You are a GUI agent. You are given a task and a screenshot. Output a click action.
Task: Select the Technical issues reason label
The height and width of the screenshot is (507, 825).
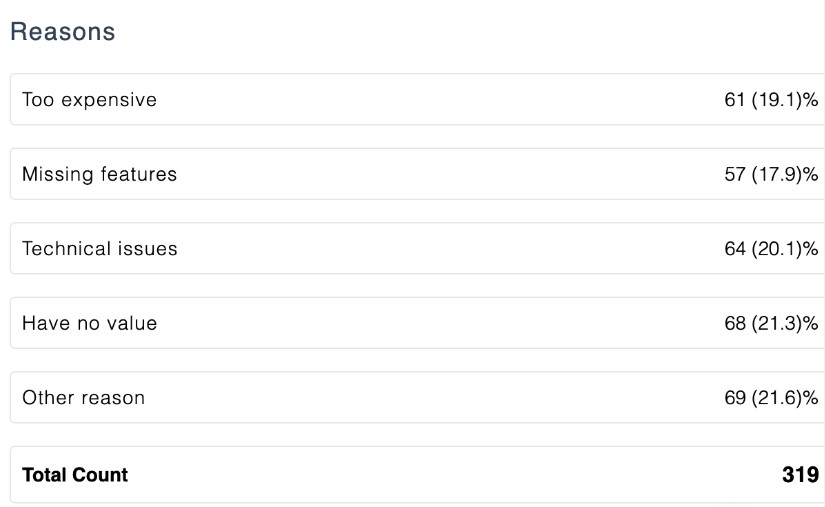point(99,248)
